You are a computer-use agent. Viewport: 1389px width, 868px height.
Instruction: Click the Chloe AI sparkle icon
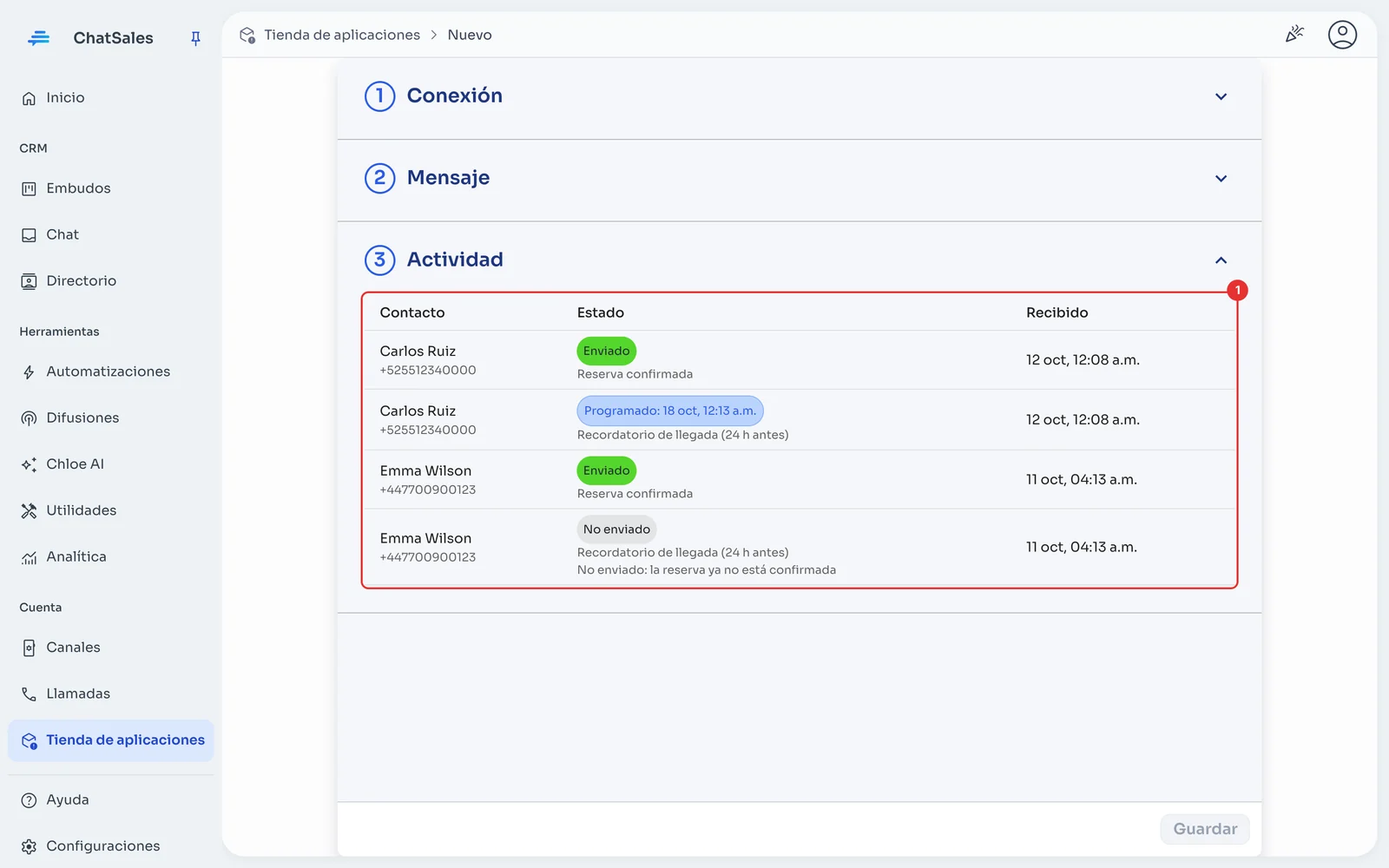[x=29, y=464]
